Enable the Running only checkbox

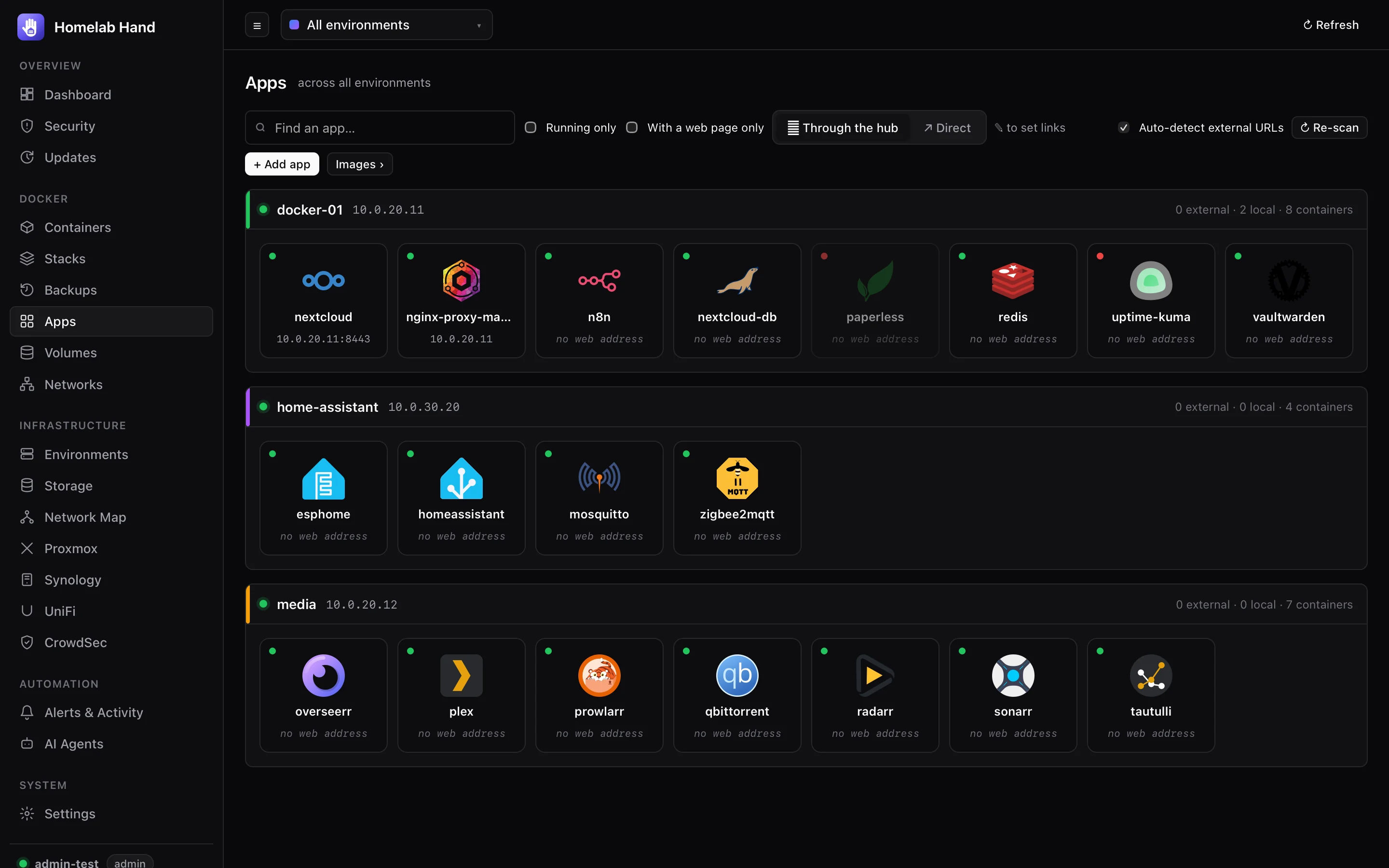[531, 127]
